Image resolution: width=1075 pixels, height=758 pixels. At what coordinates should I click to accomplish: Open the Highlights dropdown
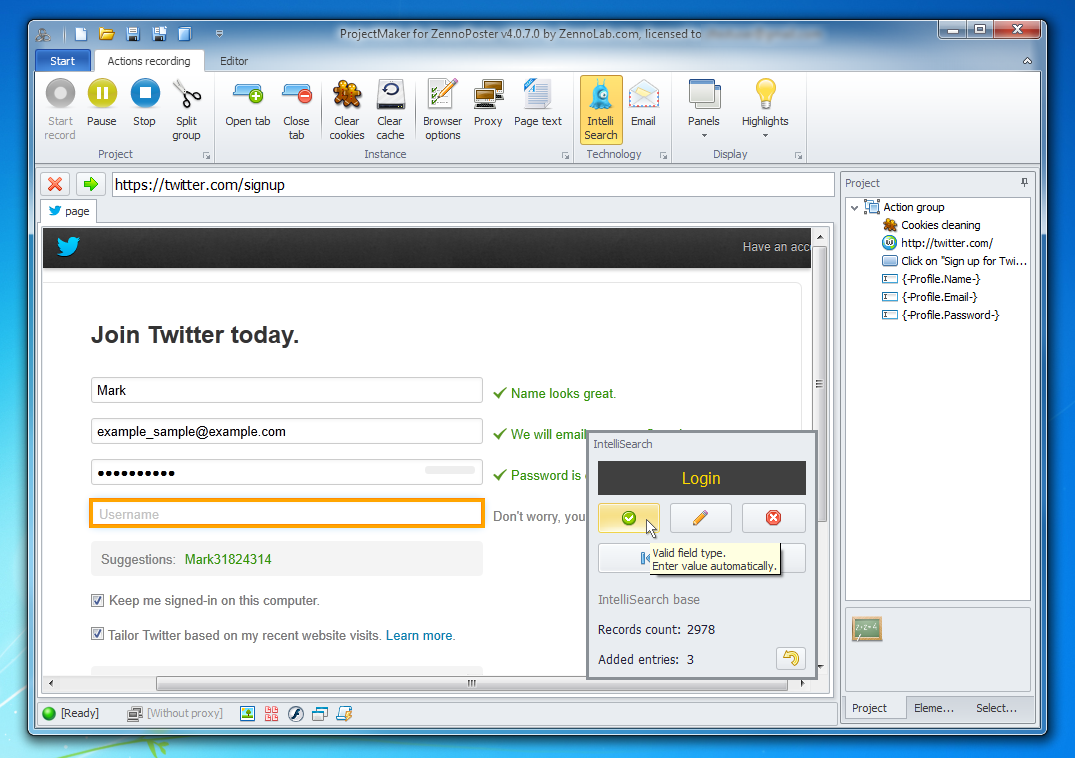(765, 108)
